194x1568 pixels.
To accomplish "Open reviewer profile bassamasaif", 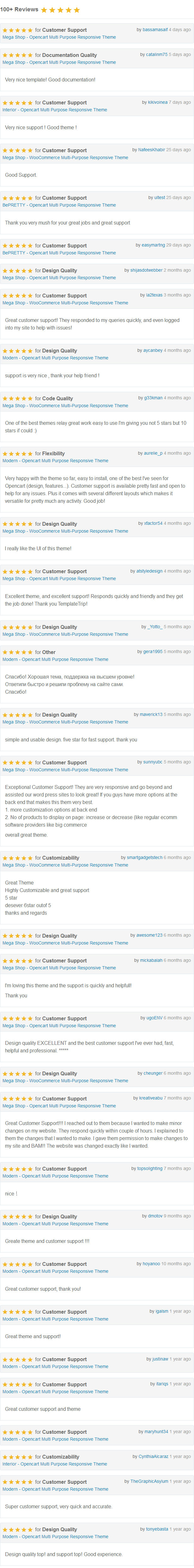I will (155, 29).
